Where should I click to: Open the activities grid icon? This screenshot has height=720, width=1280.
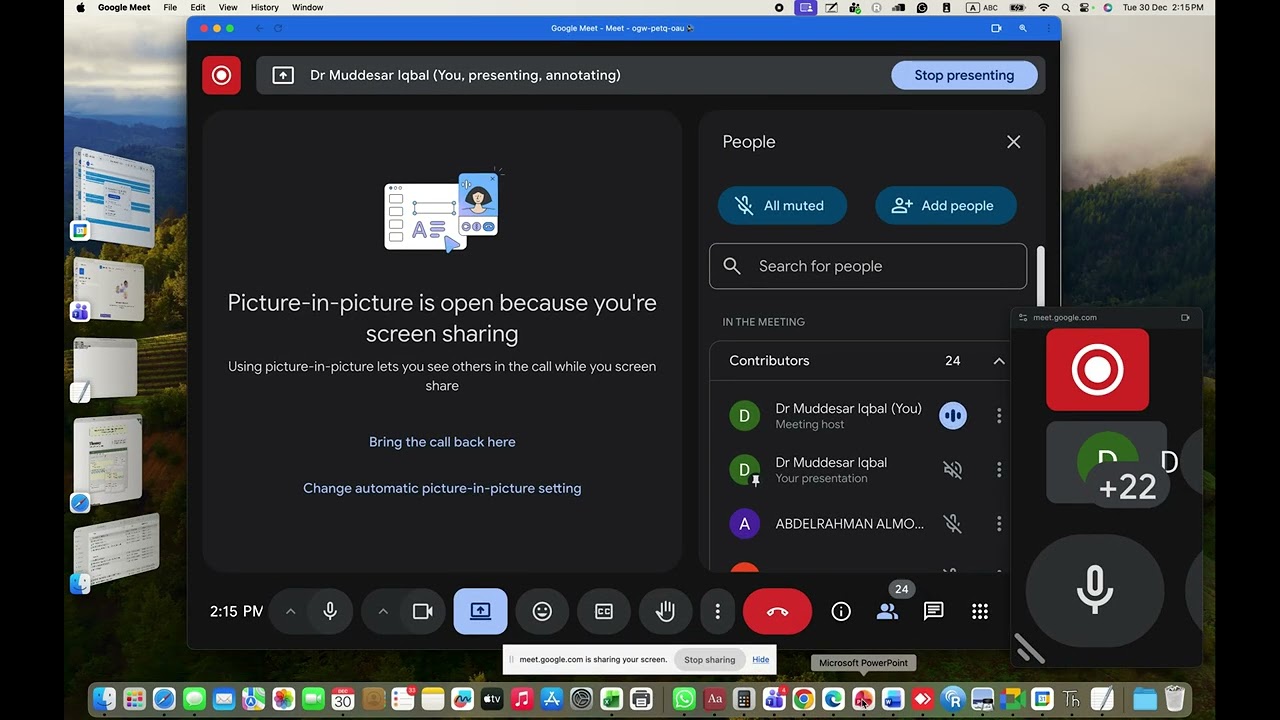[x=980, y=611]
